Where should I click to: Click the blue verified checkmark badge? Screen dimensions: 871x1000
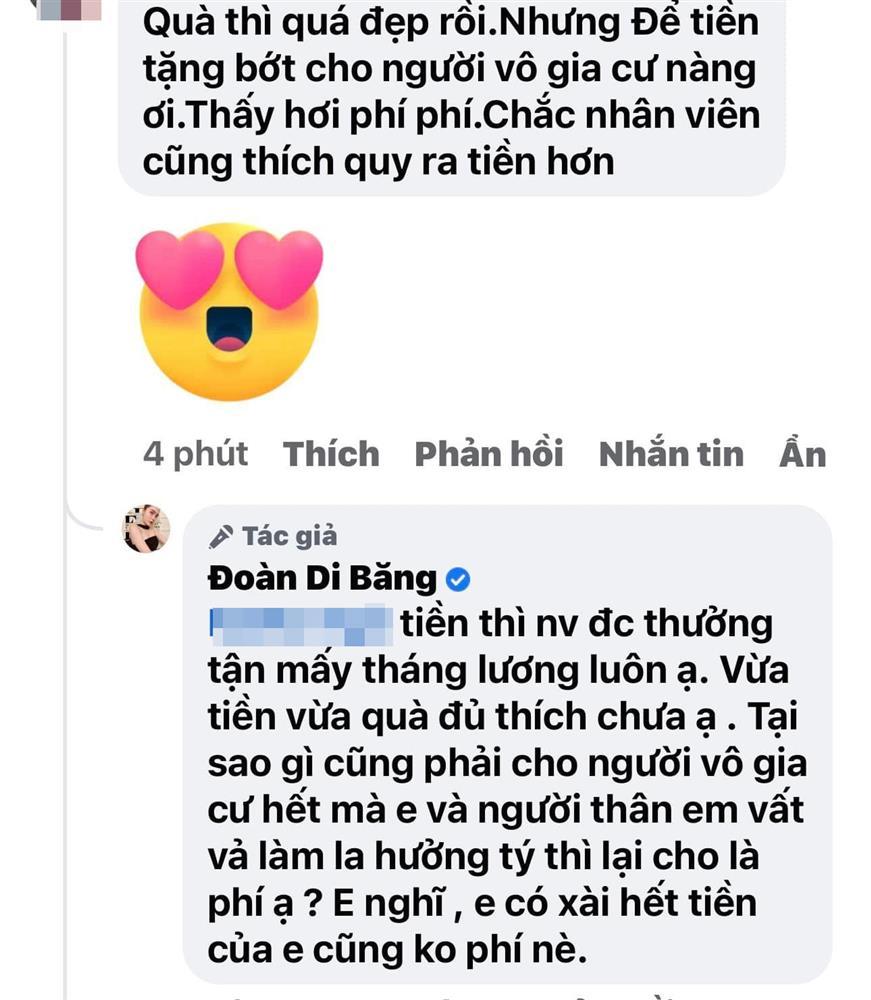point(457,579)
